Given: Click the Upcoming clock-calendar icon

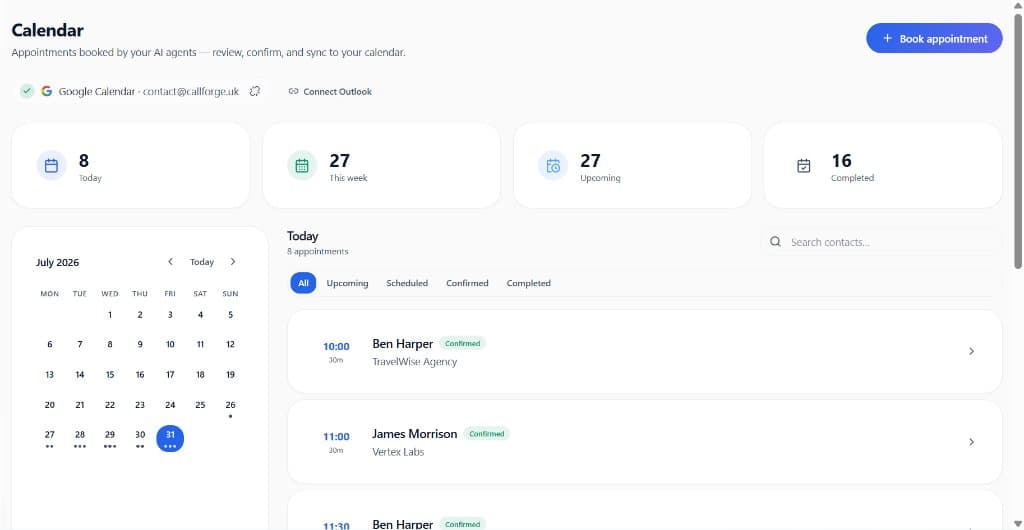Looking at the screenshot, I should [552, 166].
